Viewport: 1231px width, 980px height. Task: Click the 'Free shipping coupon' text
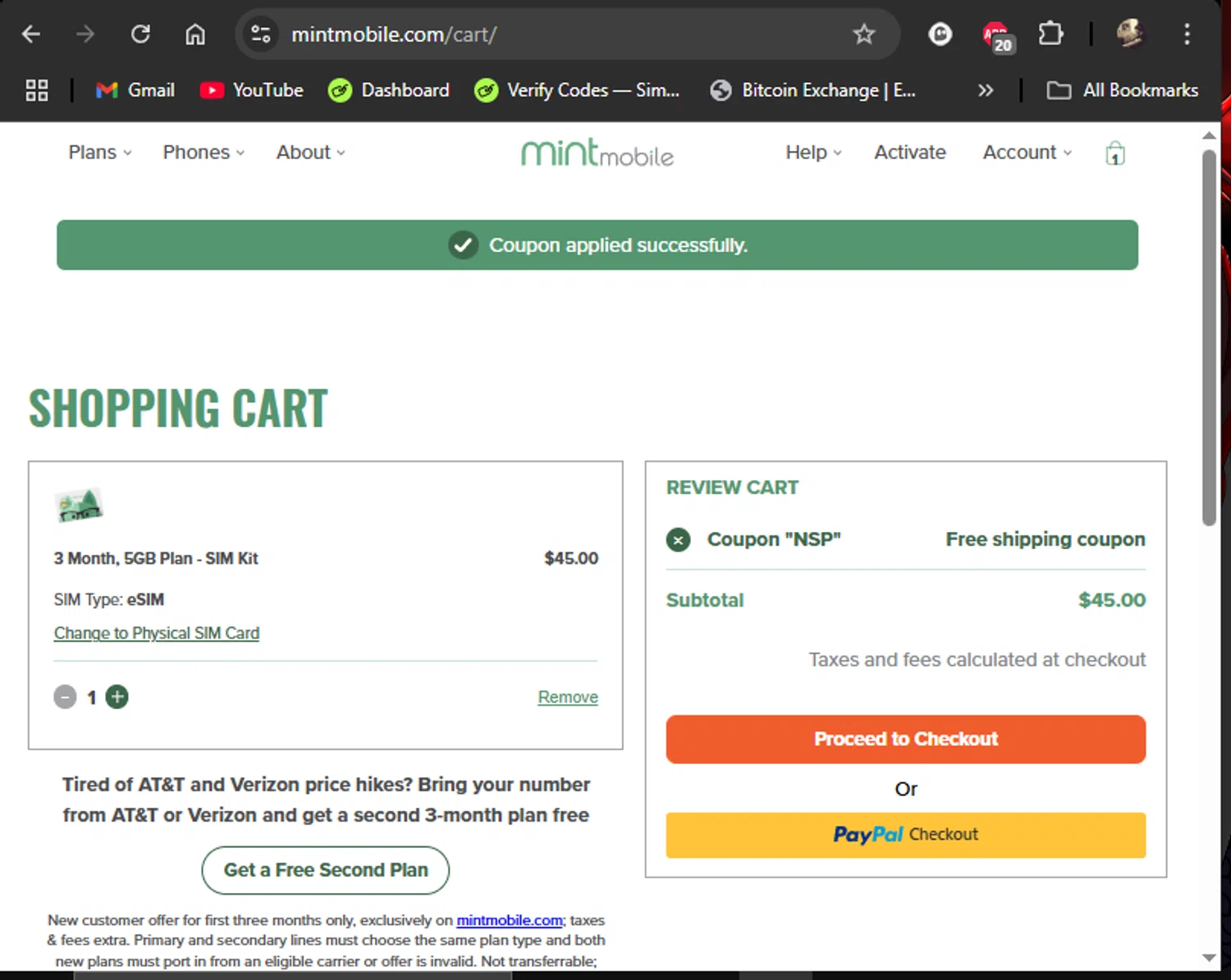tap(1046, 539)
